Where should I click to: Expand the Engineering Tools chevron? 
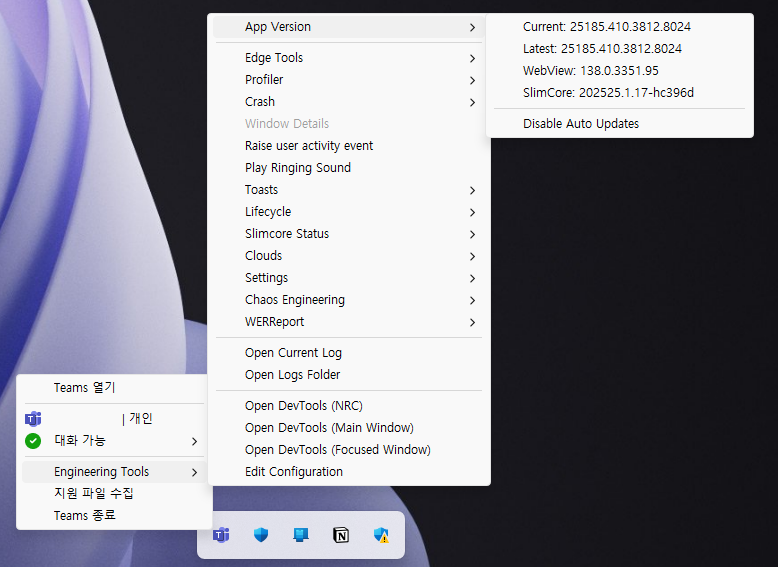(x=194, y=472)
